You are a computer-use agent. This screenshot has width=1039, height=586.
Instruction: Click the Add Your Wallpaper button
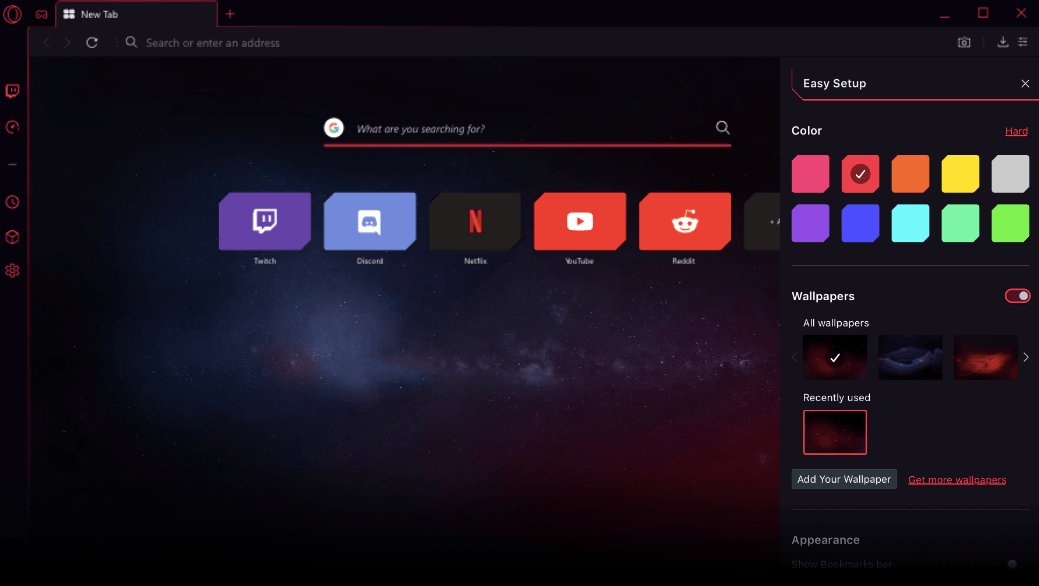pos(844,479)
